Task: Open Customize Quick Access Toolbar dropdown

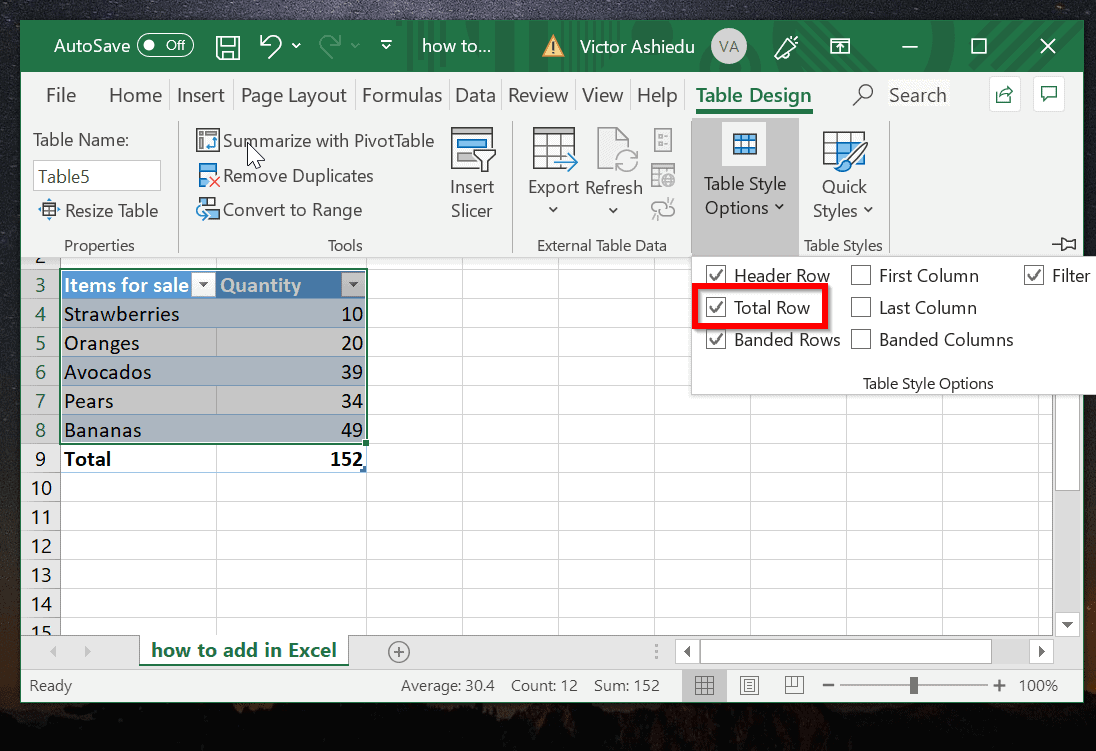Action: 386,46
